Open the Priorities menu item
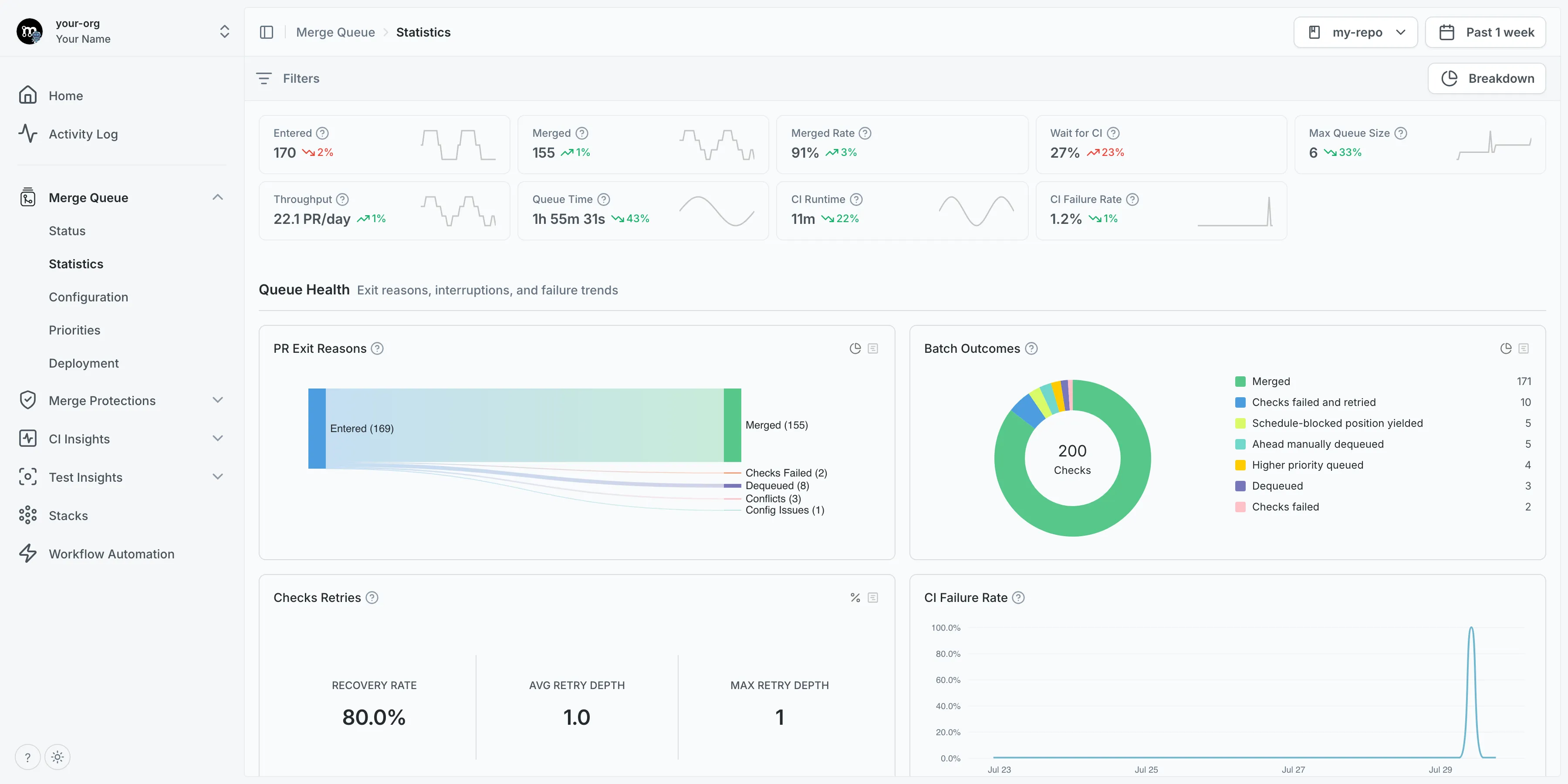This screenshot has height=784, width=1568. pyautogui.click(x=74, y=331)
